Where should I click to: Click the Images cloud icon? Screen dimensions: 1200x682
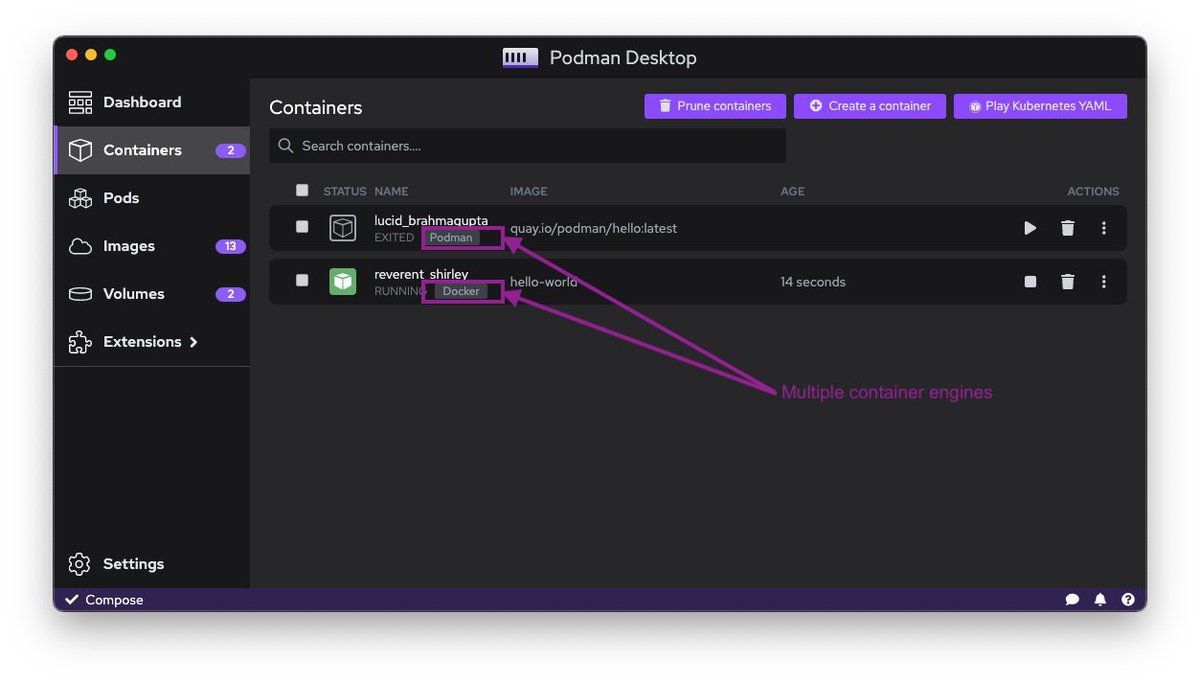(x=80, y=246)
